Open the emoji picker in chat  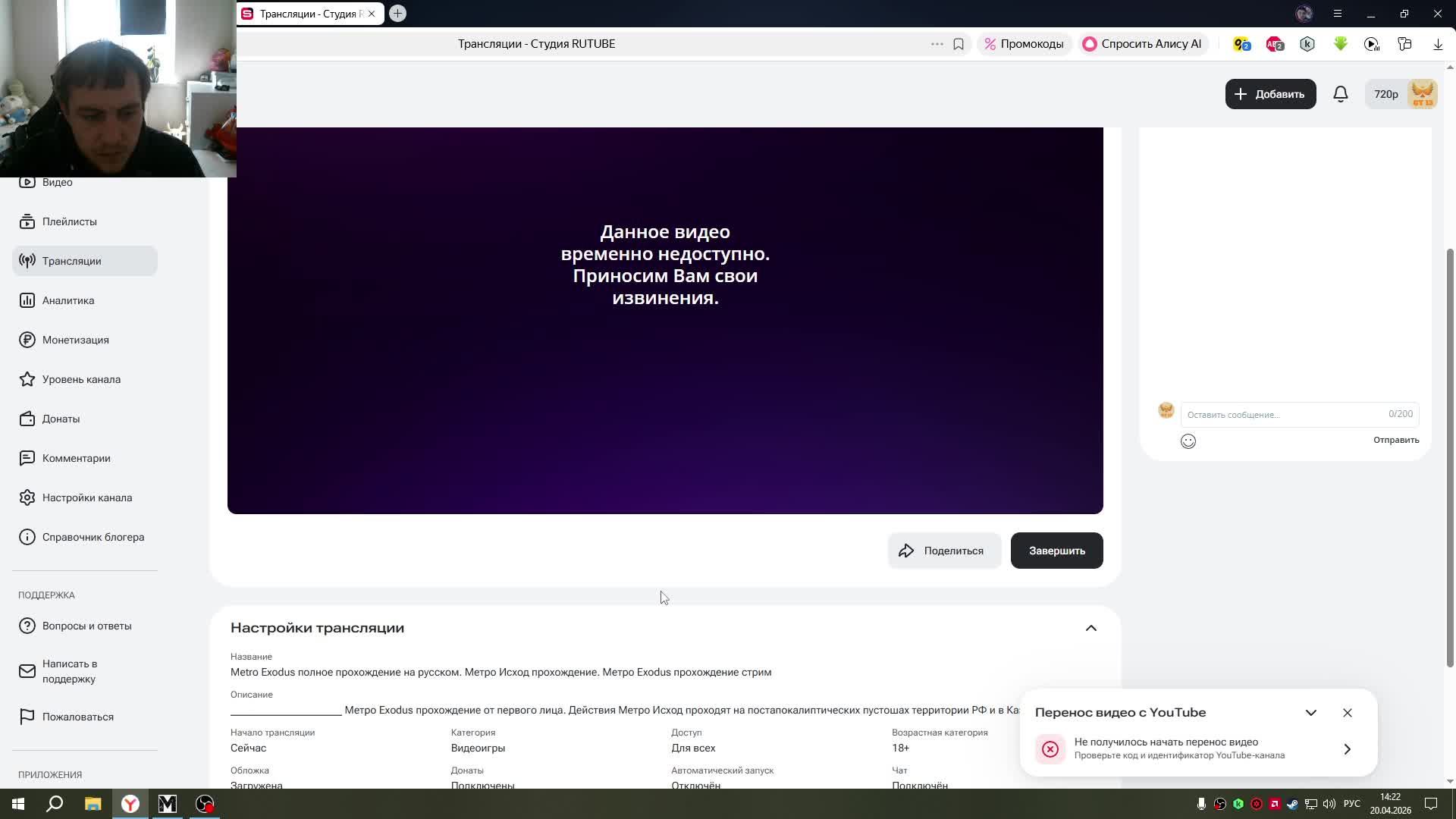point(1188,441)
